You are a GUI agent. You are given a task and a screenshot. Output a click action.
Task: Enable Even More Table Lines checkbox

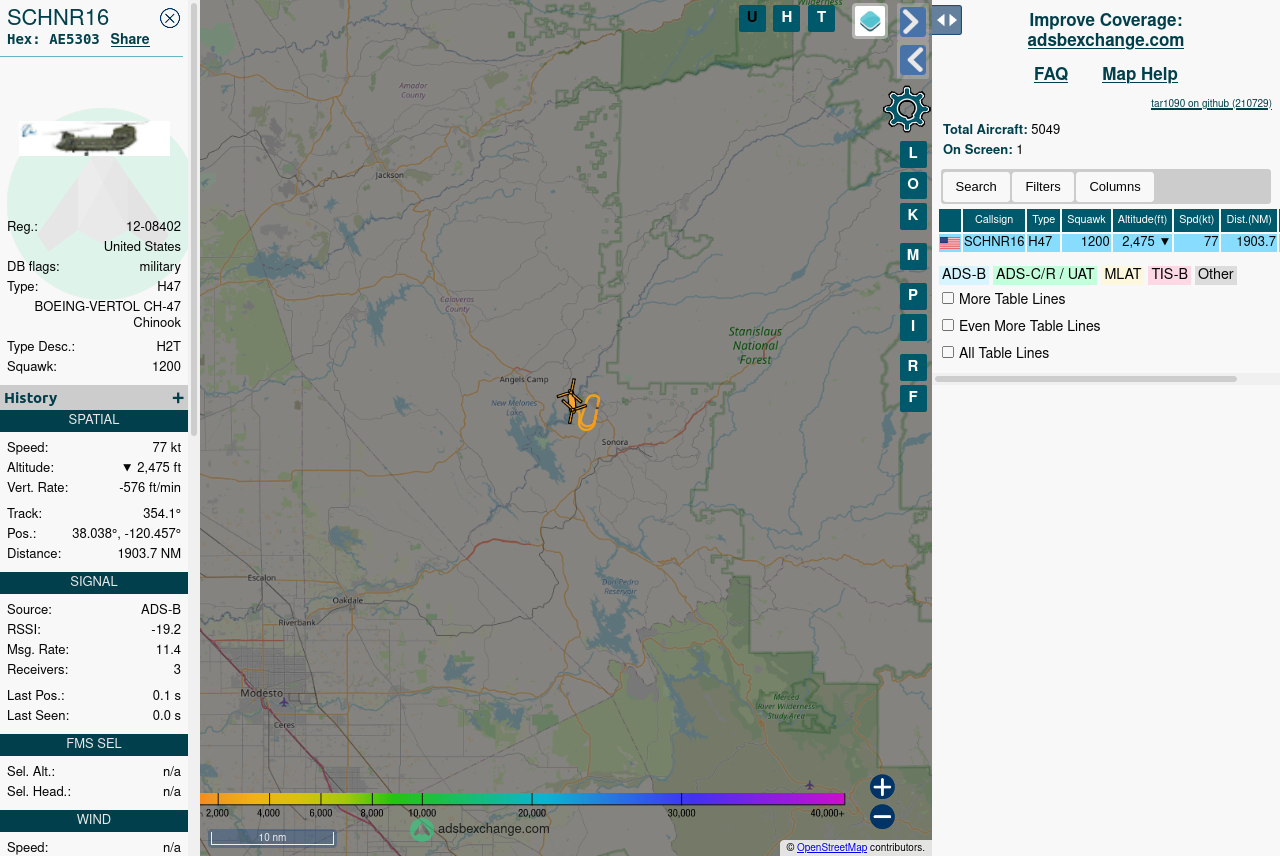pos(948,325)
